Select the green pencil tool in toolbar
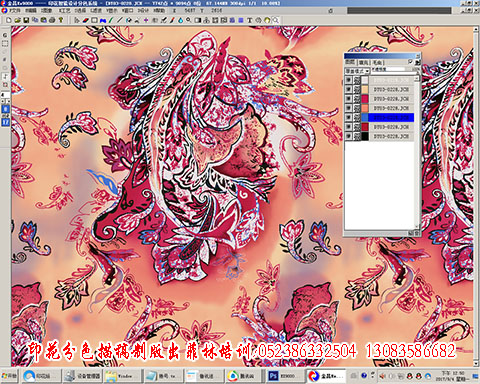This screenshot has width=480, height=384. 111,20
